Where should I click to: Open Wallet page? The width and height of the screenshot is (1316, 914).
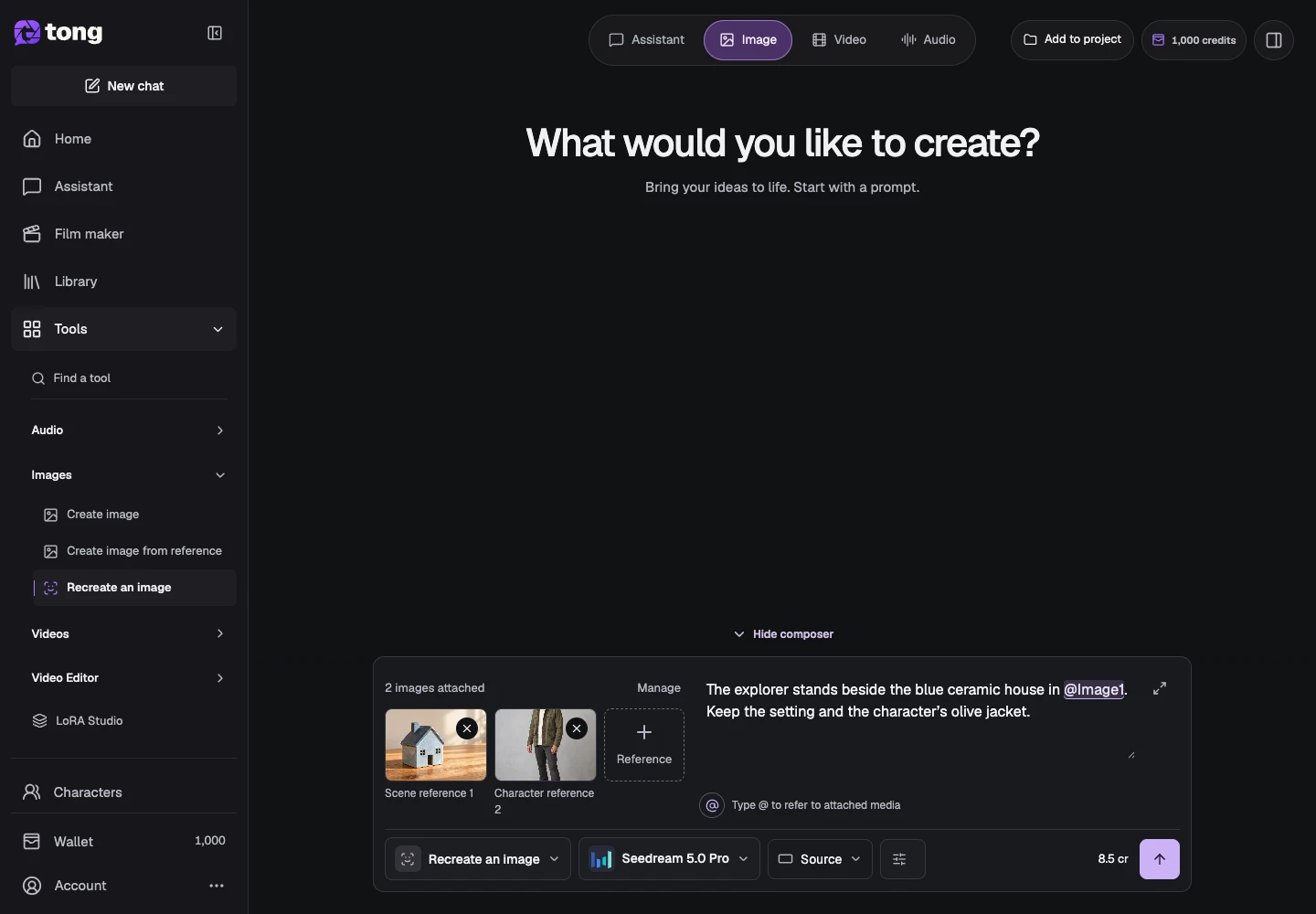point(123,841)
